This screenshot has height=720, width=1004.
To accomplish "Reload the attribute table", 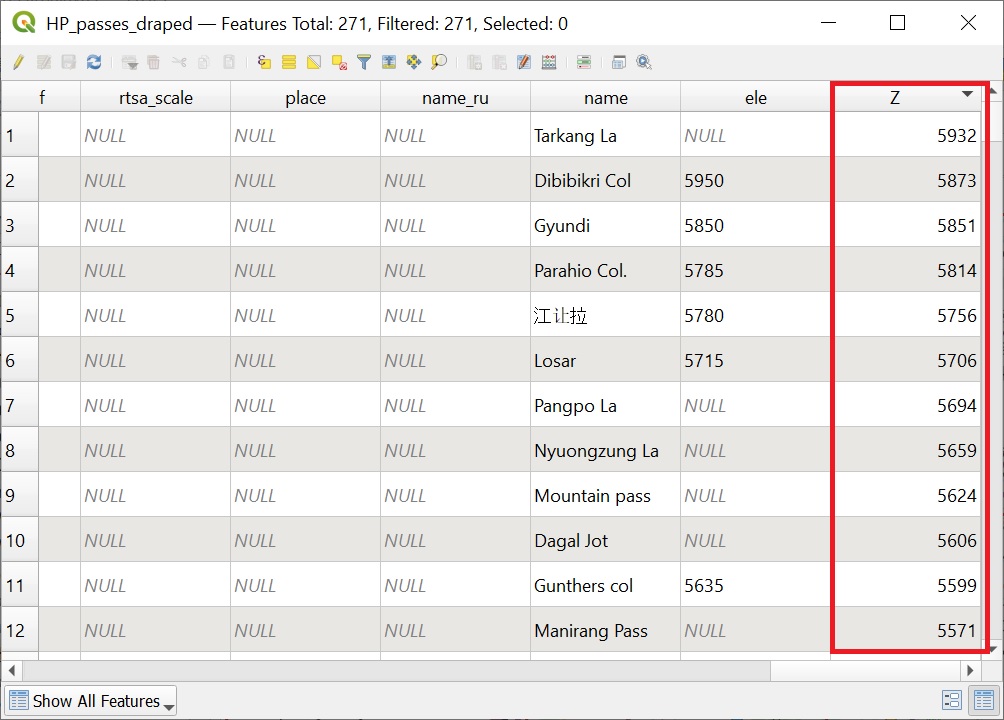I will click(94, 62).
